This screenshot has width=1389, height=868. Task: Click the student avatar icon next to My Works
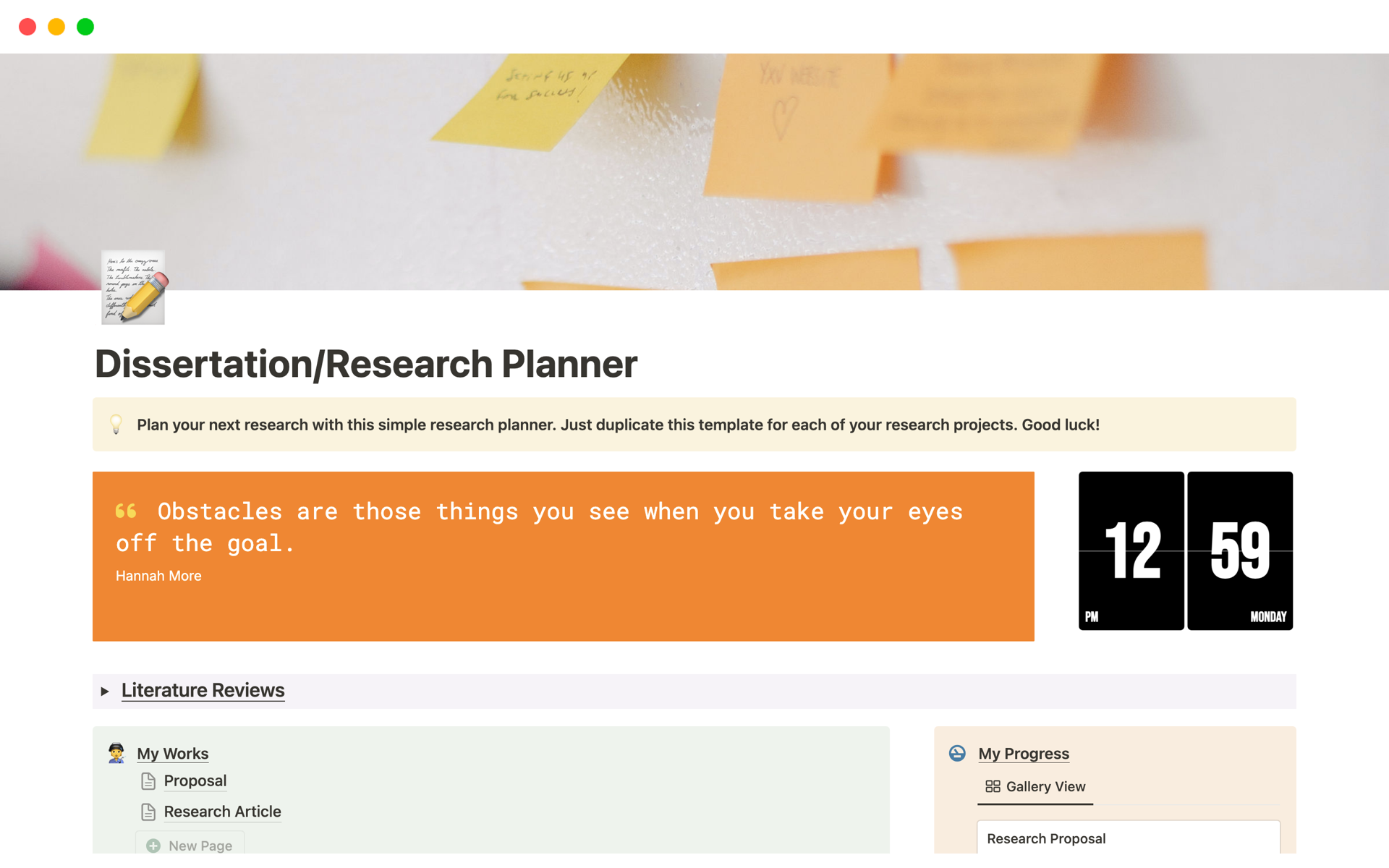click(x=117, y=752)
